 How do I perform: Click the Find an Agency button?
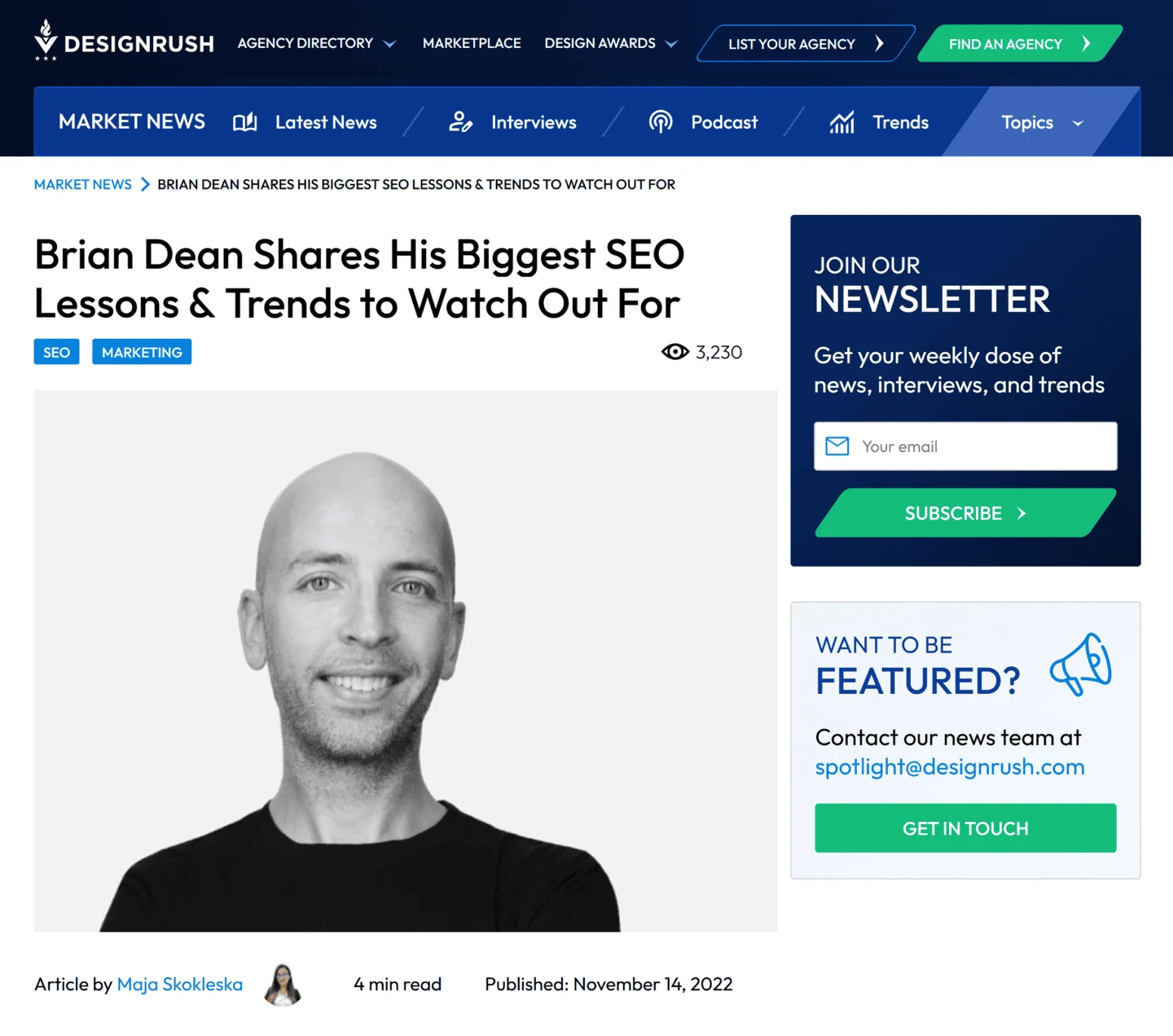point(1020,44)
